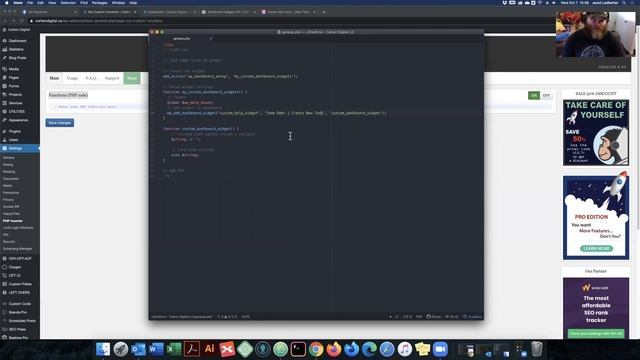The height and width of the screenshot is (360, 640).
Task: Open the Terminal icon in the Dock
Action: pyautogui.click(x=298, y=349)
